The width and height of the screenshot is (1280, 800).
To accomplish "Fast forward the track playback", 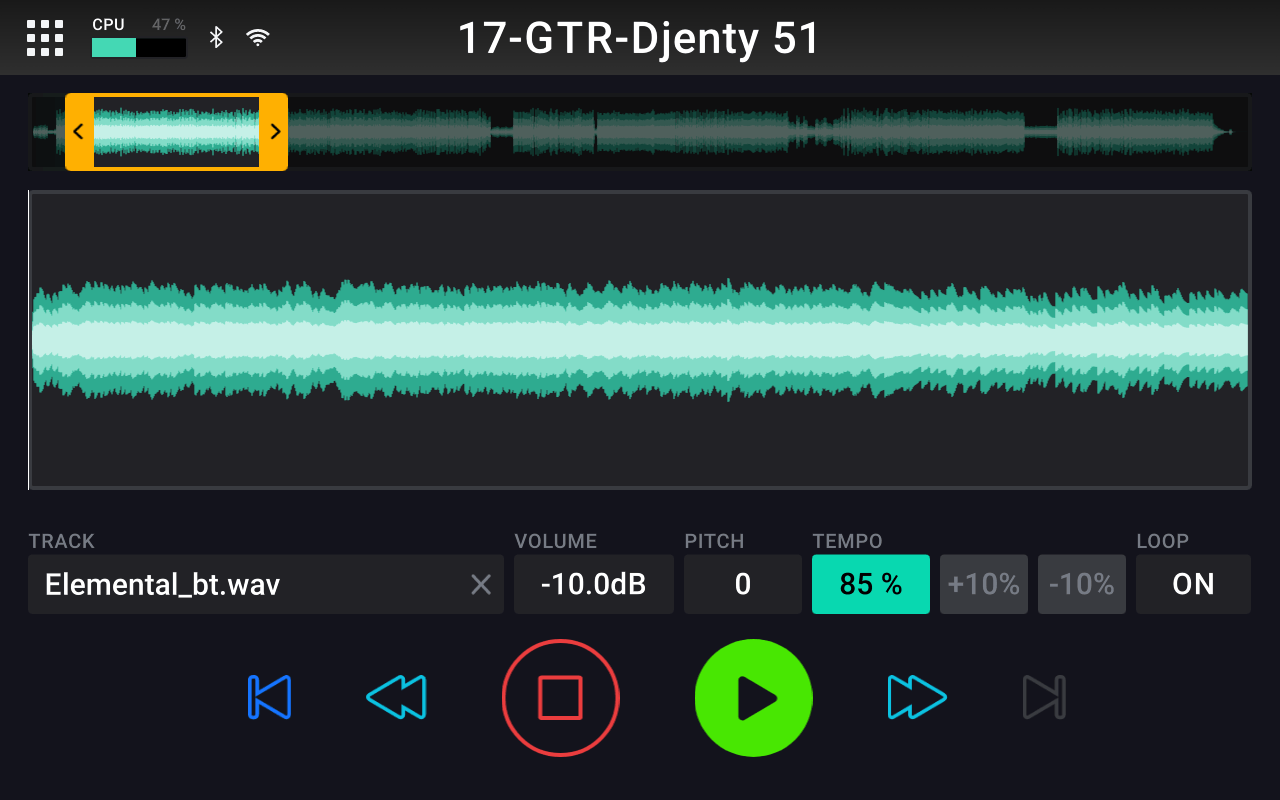I will point(916,697).
